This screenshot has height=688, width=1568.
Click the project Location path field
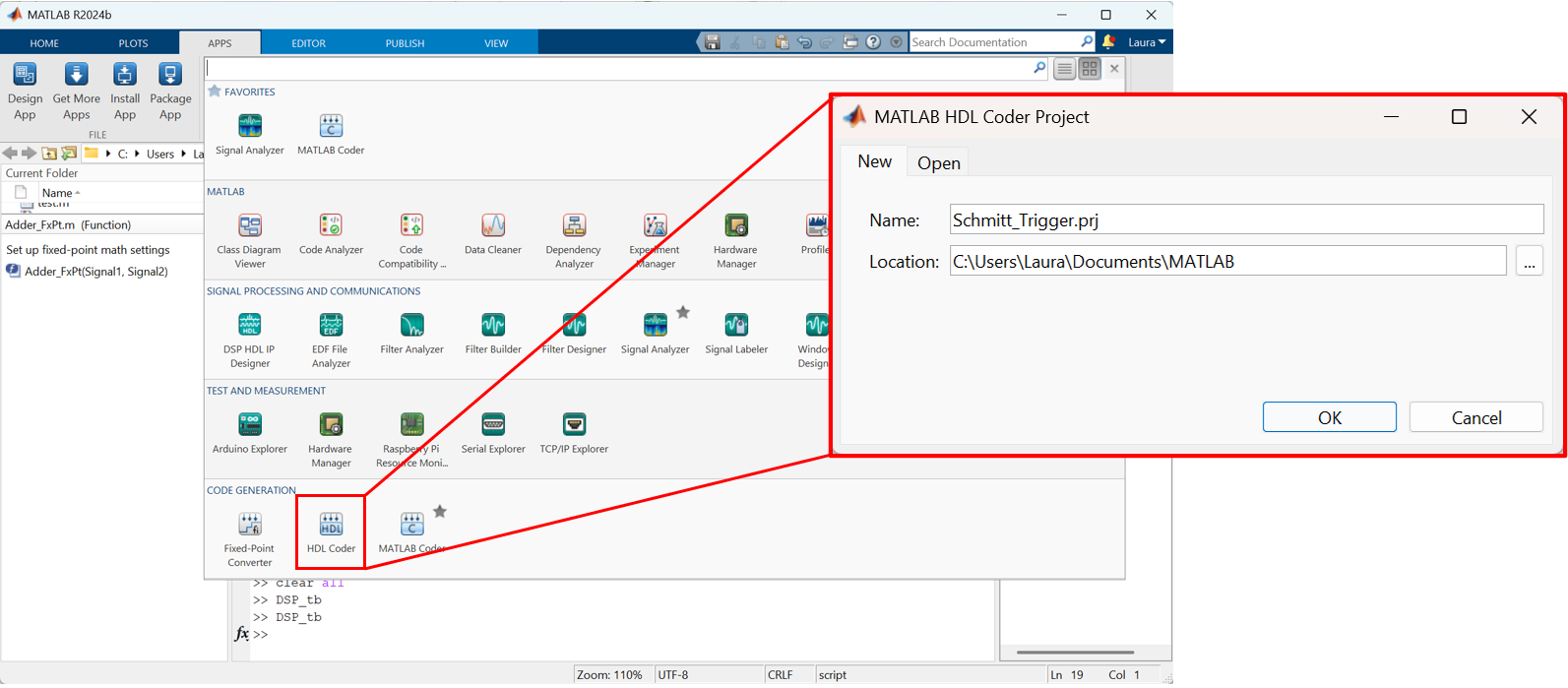(x=1227, y=261)
